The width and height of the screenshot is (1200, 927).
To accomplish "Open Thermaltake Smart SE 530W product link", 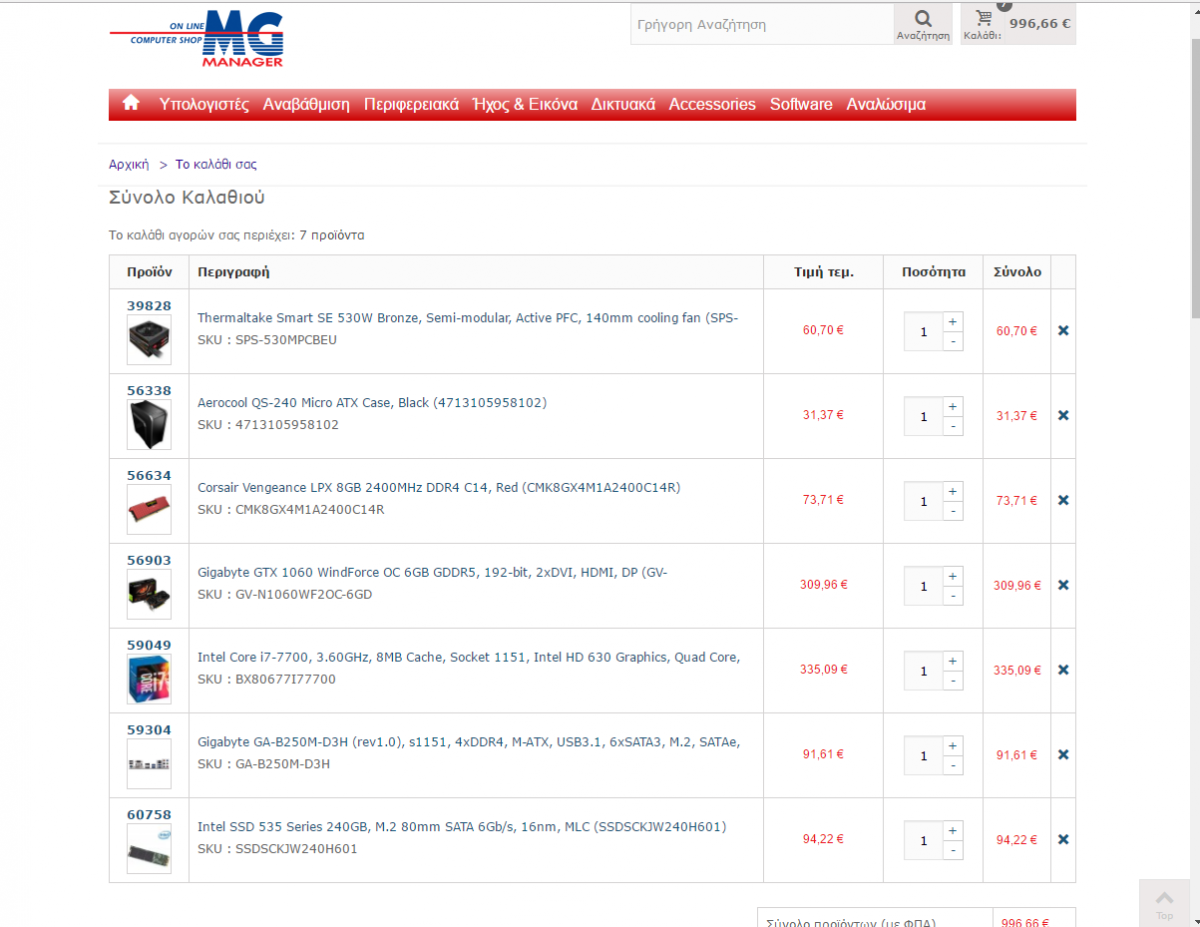I will tap(467, 318).
